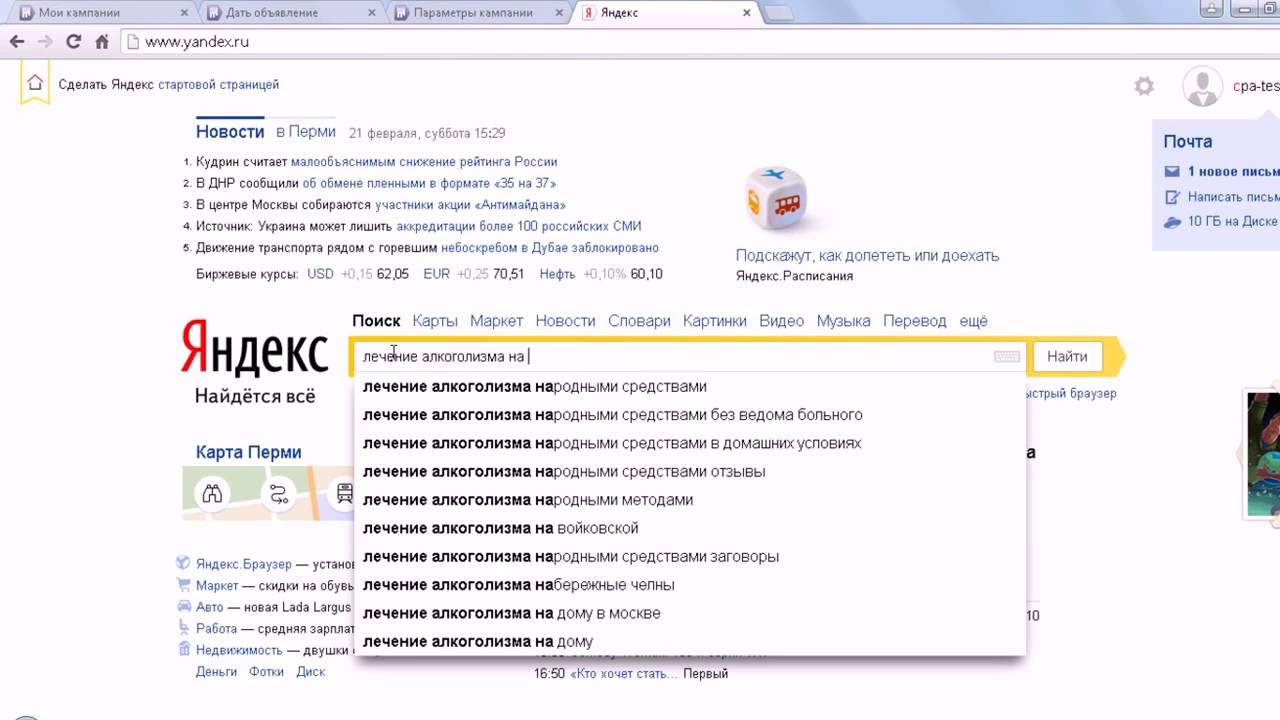Open Подскажут, как долететь или доехать link
Viewport: 1280px width, 720px height.
[867, 256]
